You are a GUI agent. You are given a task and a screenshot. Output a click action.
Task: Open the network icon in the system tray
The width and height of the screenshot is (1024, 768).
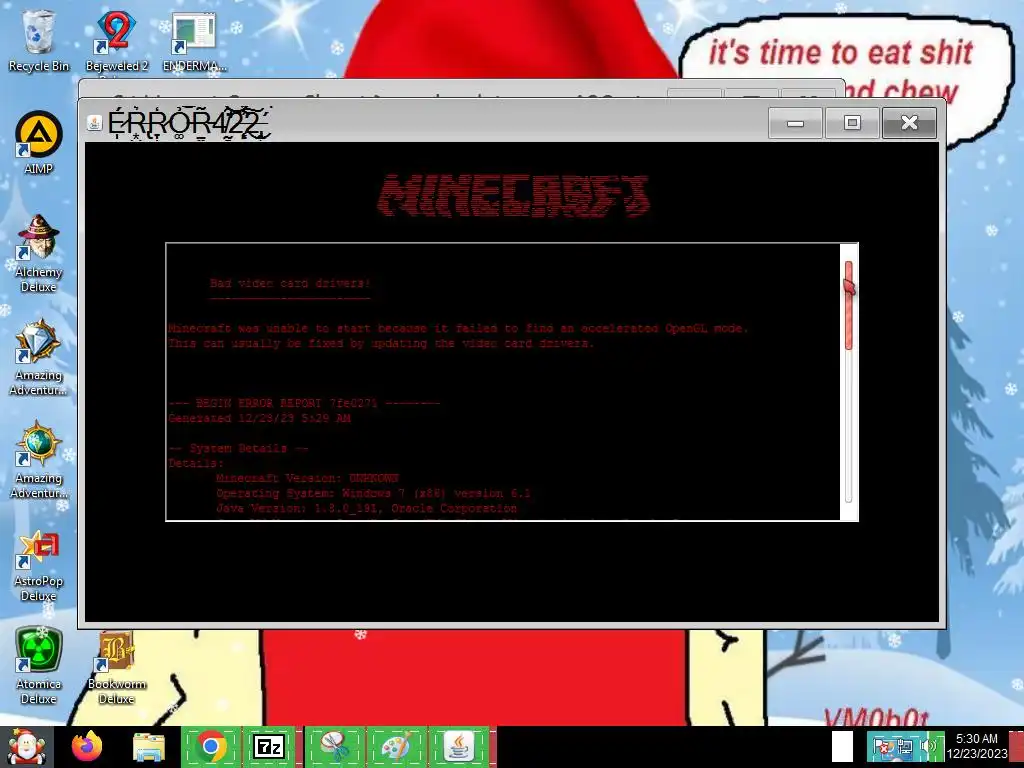[x=904, y=746]
